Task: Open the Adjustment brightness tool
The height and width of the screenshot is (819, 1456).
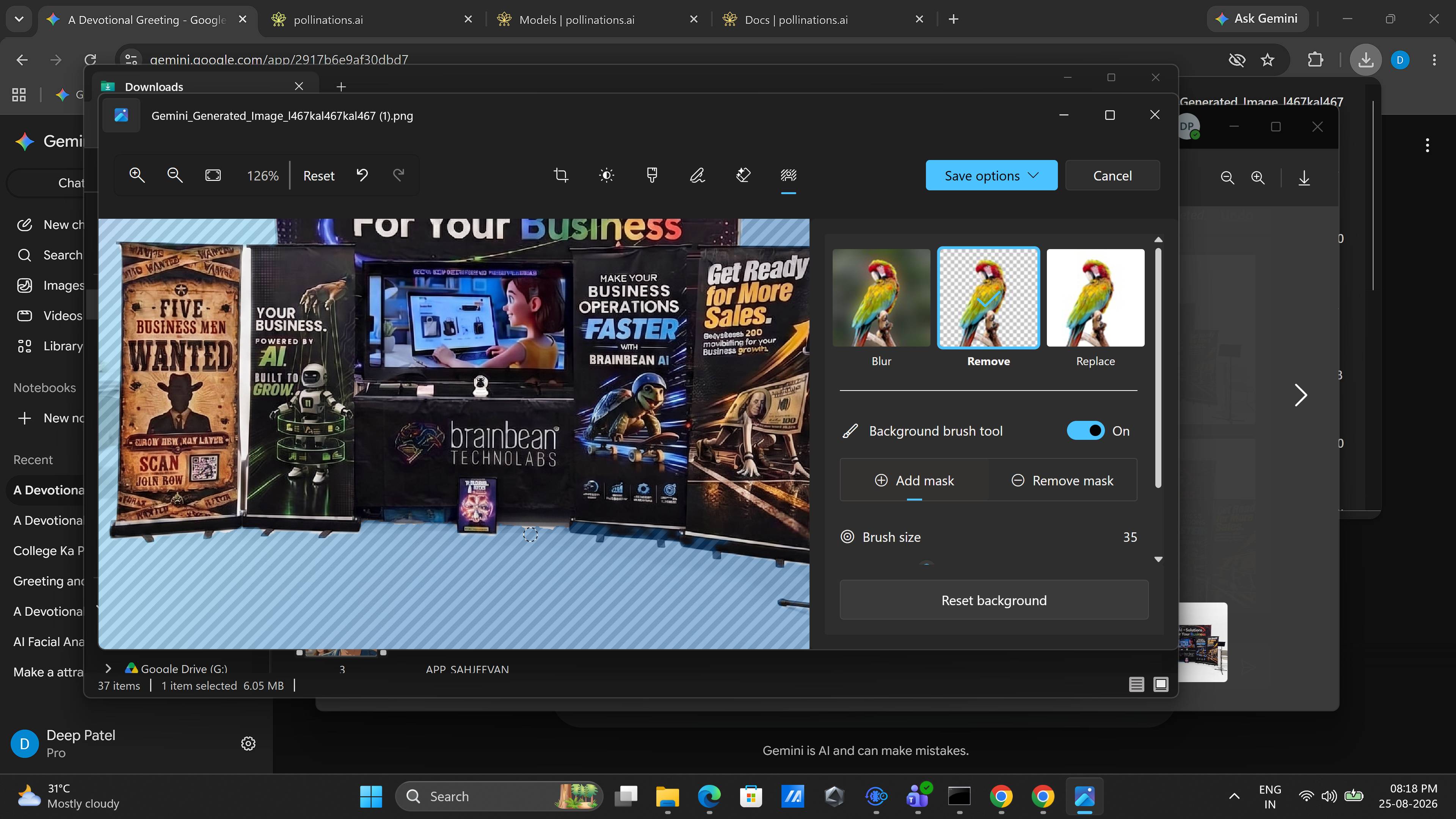Action: tap(607, 175)
